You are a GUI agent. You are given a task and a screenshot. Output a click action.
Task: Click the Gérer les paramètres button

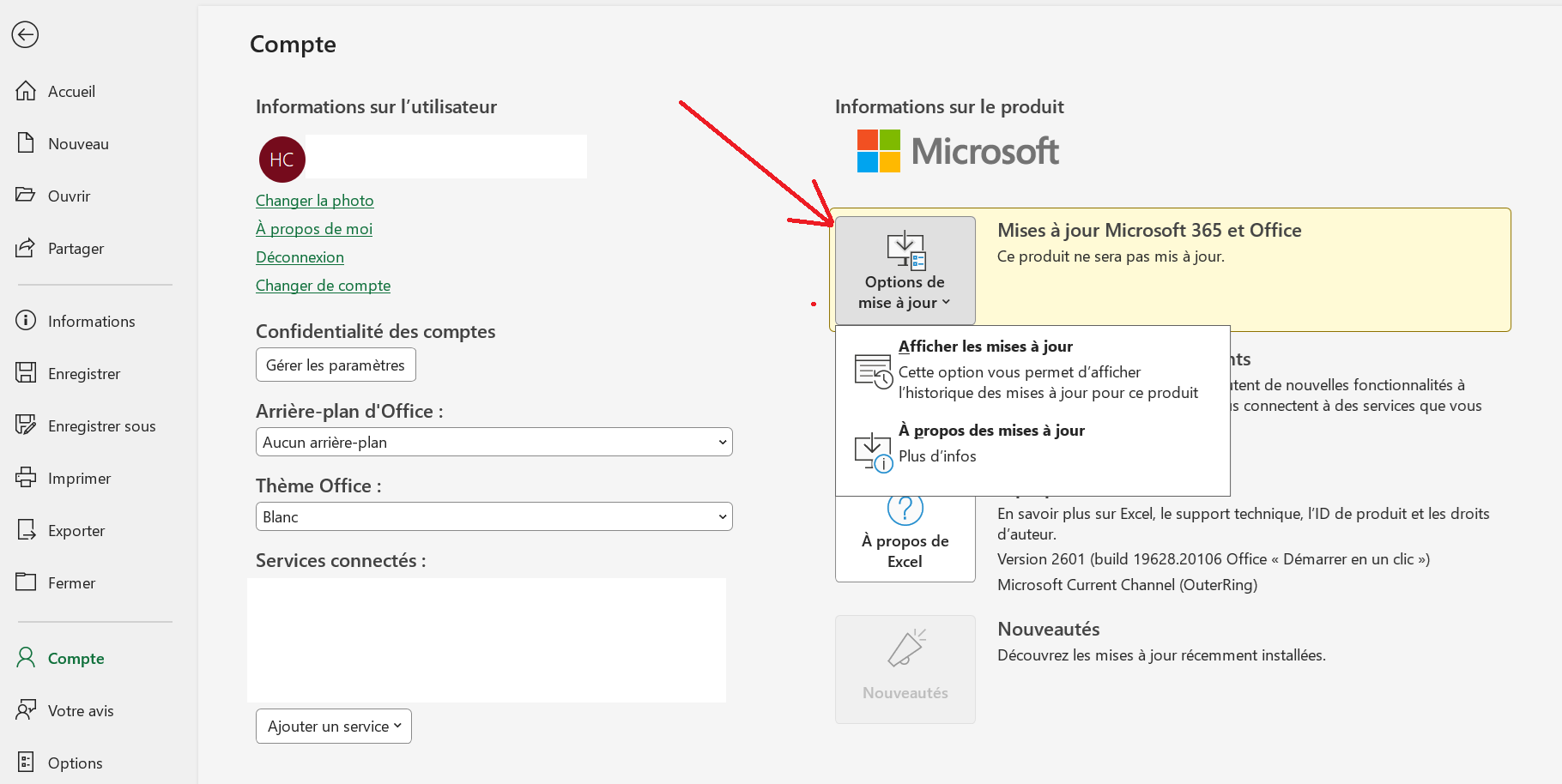pyautogui.click(x=336, y=365)
